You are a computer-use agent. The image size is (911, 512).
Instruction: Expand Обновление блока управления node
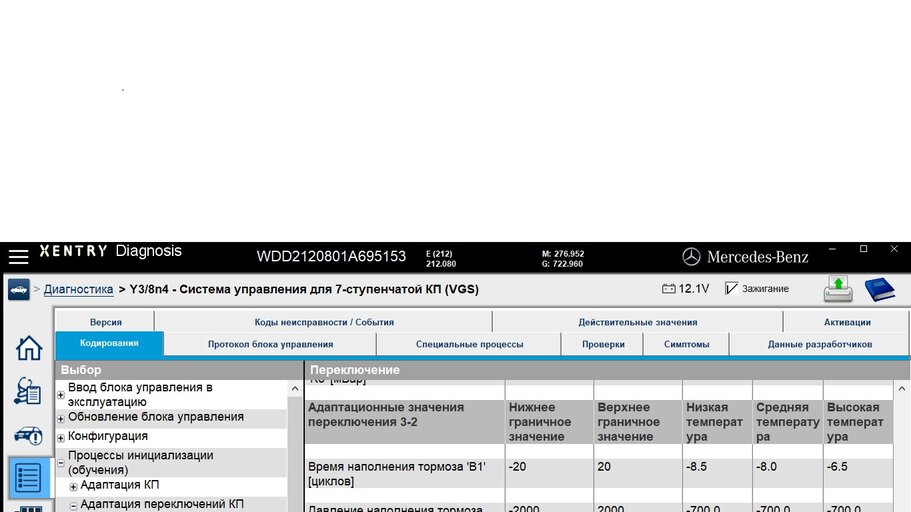click(60, 418)
